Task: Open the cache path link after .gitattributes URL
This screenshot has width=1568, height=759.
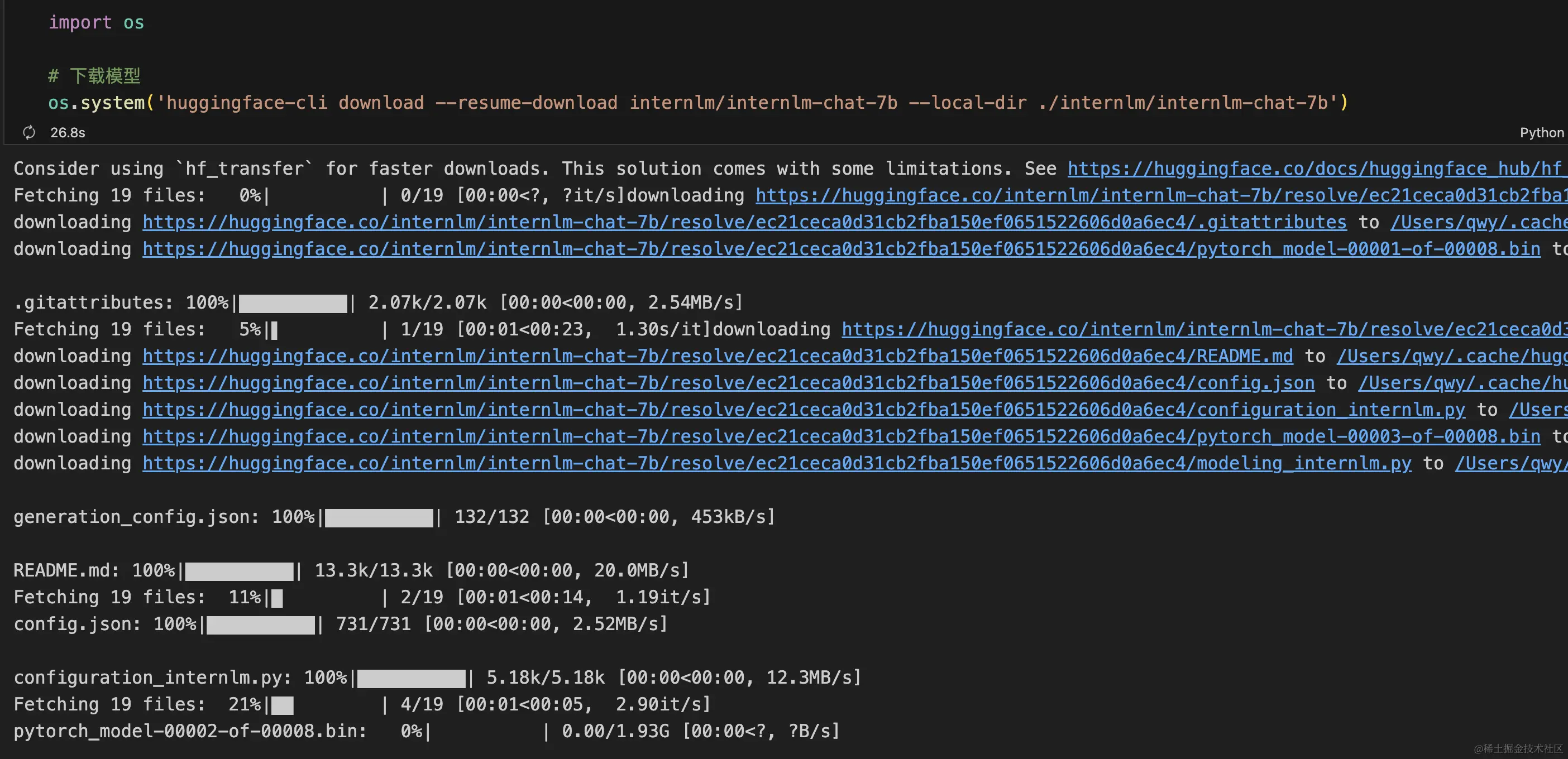Action: point(1478,222)
